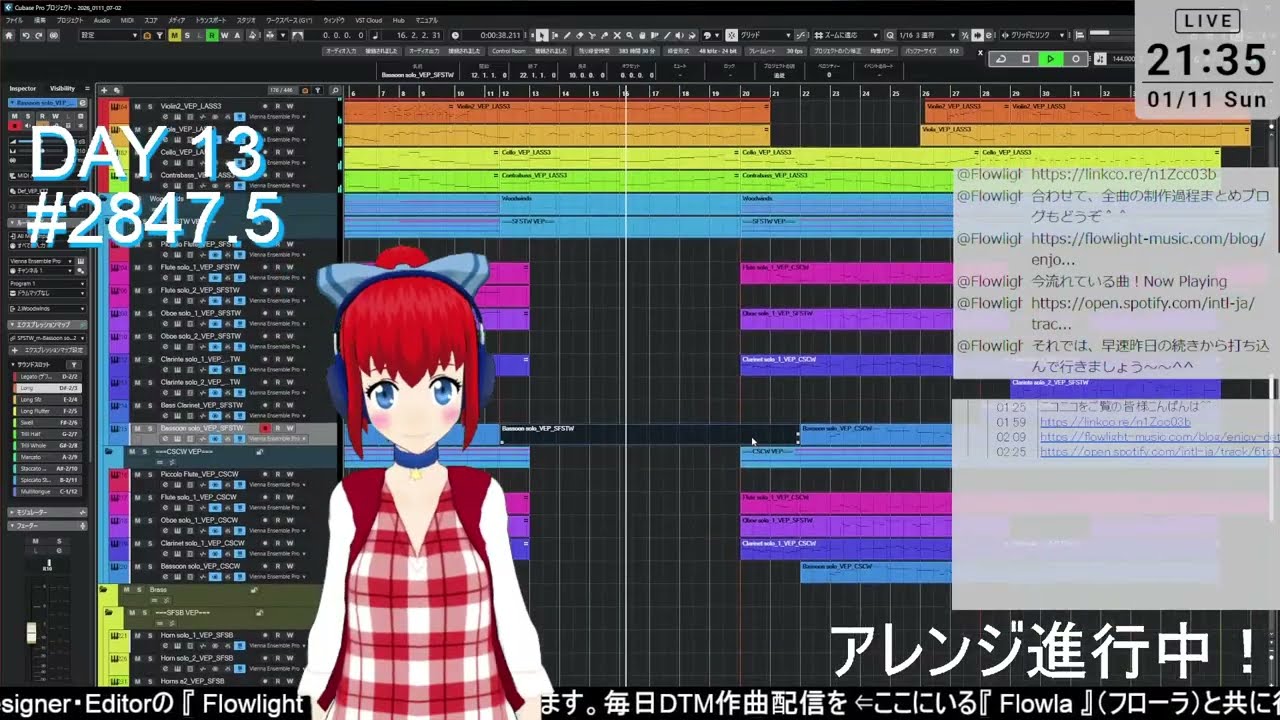Image resolution: width=1280 pixels, height=720 pixels.
Task: Open the MIDI menu
Action: click(x=127, y=20)
